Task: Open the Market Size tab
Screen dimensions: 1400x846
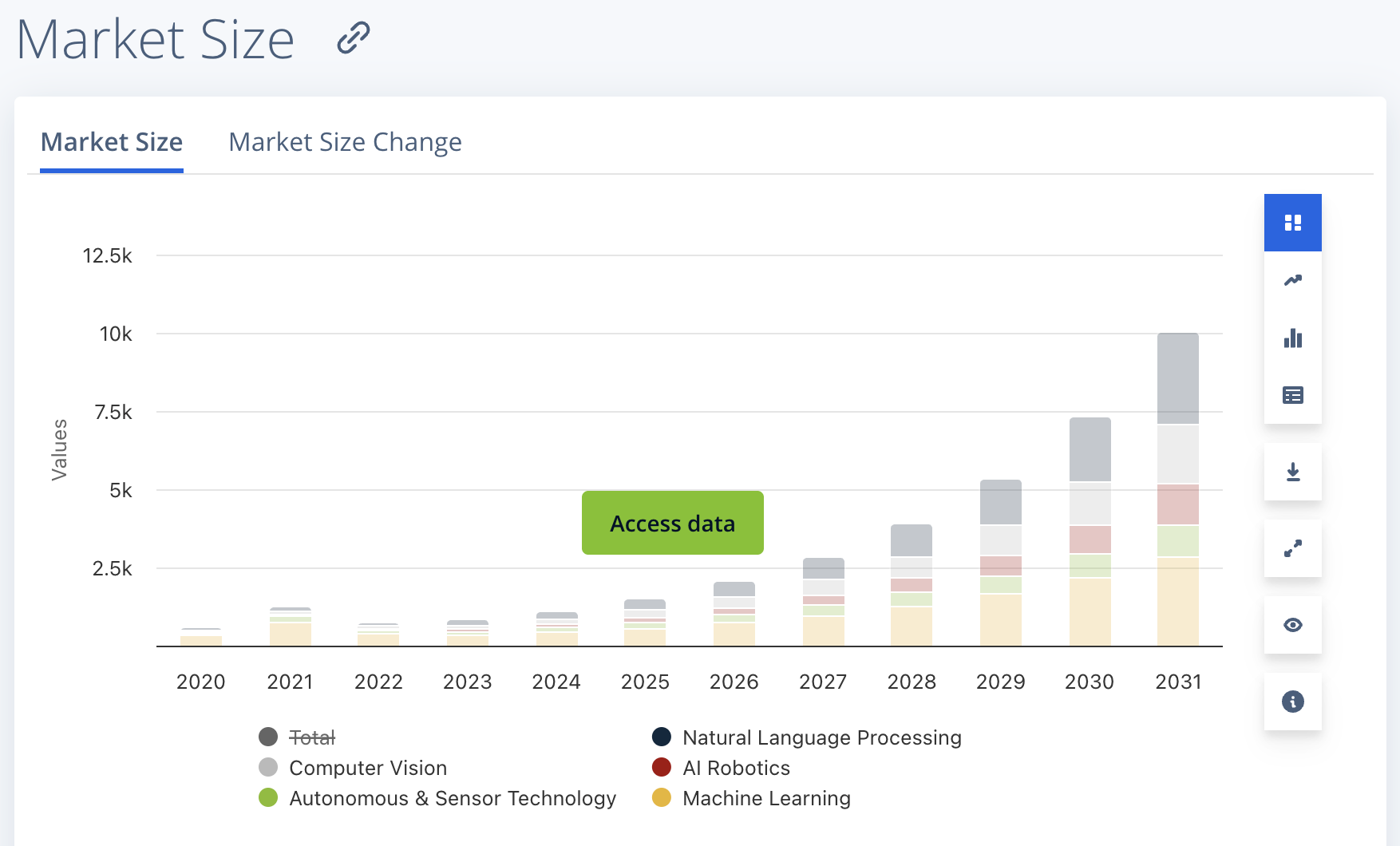Action: [112, 142]
